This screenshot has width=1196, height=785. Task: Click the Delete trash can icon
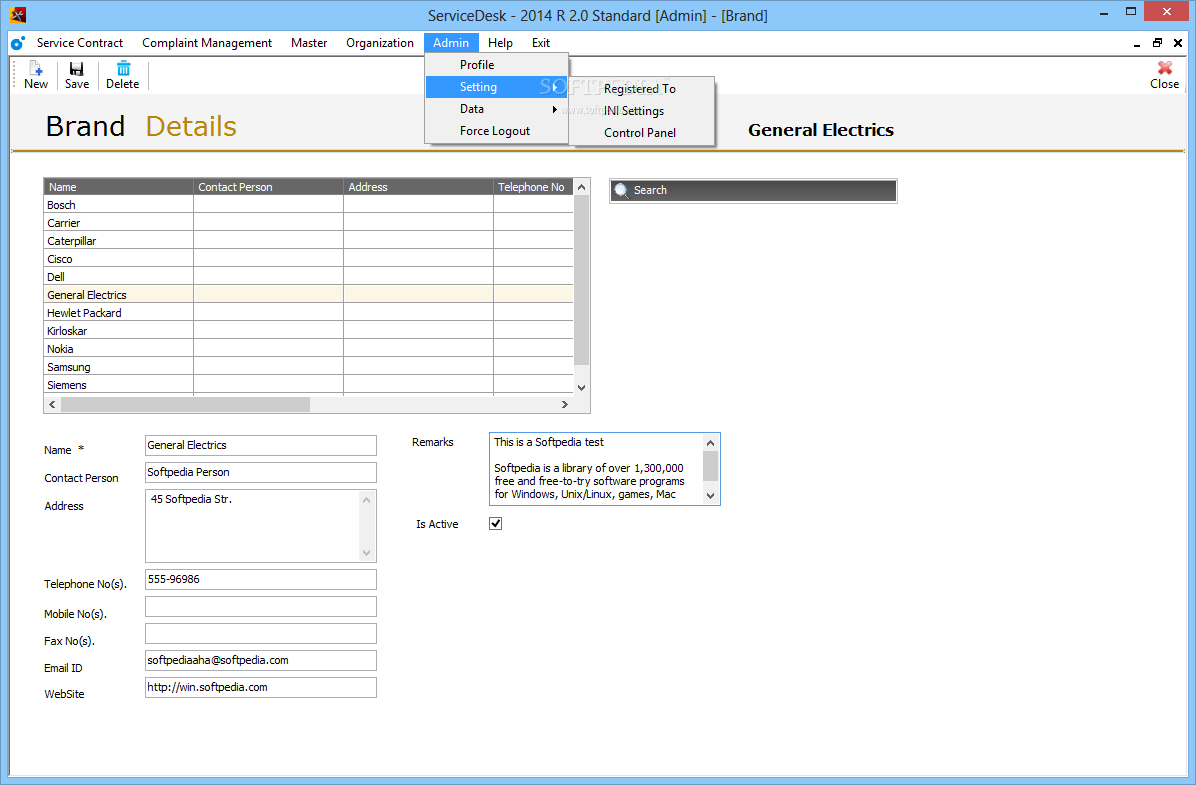[123, 69]
